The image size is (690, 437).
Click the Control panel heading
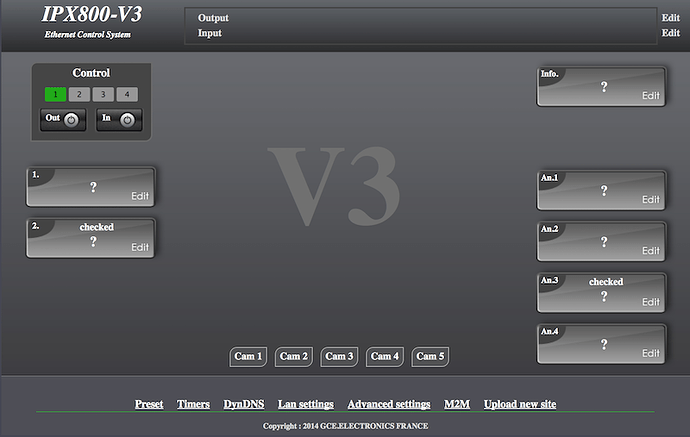91,73
